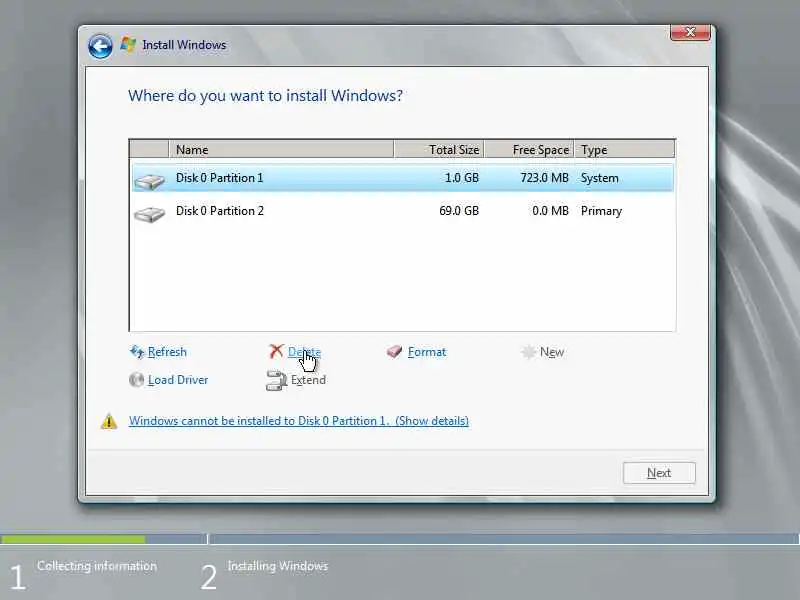Click the Install Windows title text
This screenshot has width=800, height=600.
(x=184, y=45)
